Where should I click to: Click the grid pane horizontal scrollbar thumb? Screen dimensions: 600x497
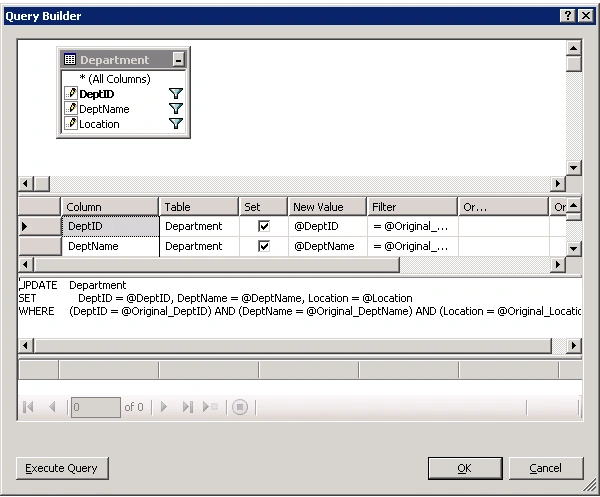click(217, 264)
